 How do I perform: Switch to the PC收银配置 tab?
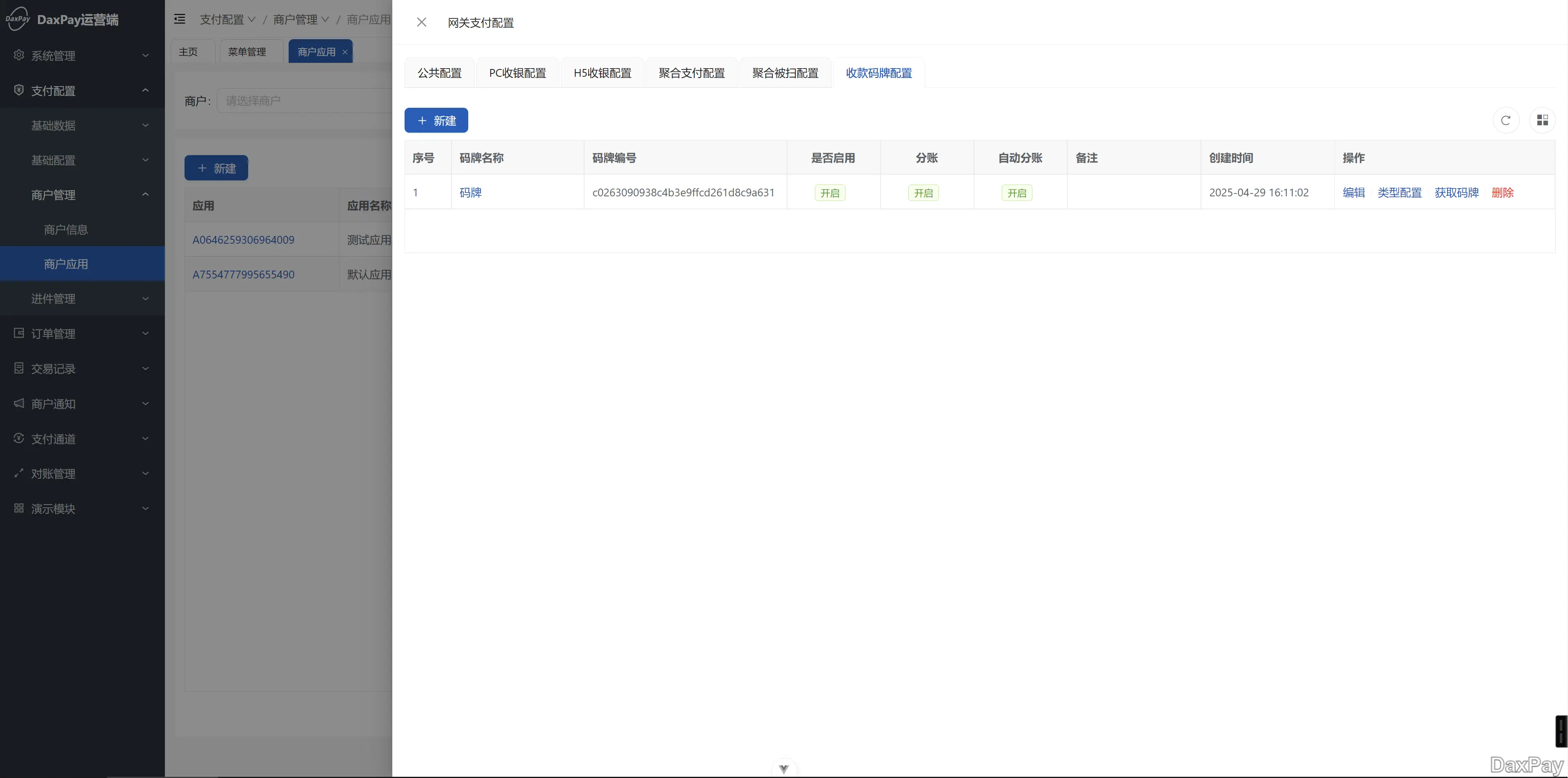[517, 73]
